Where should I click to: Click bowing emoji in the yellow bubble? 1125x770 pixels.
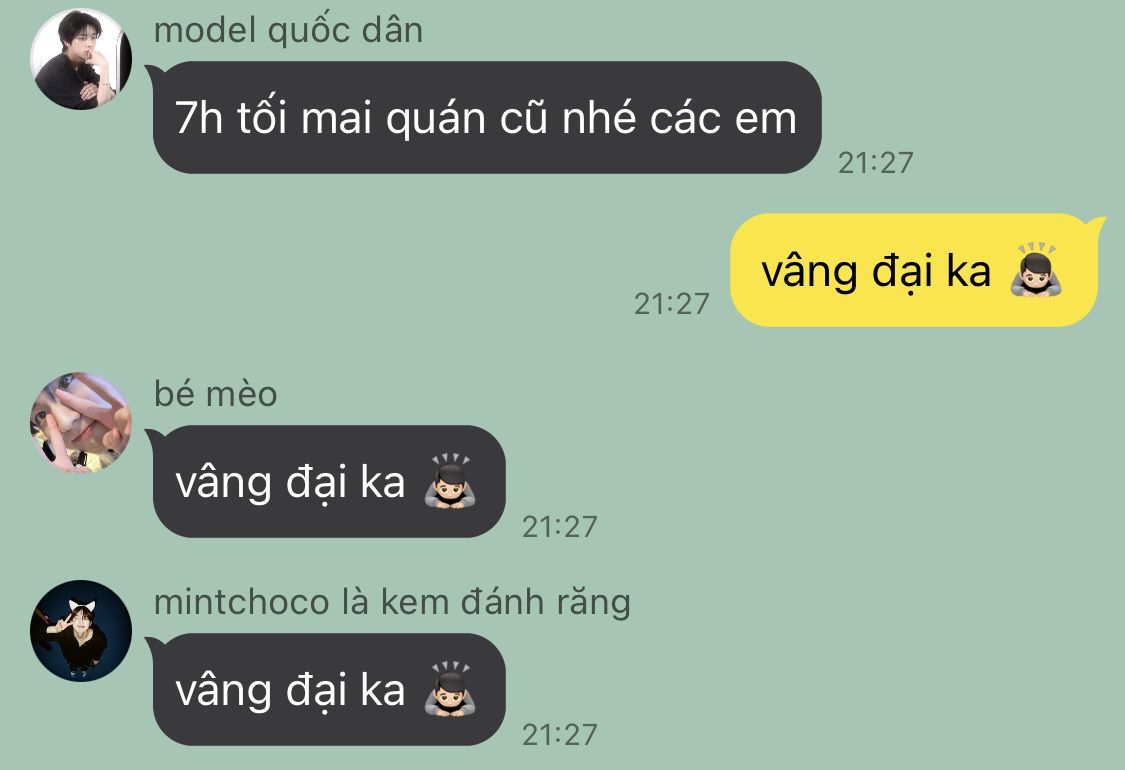[x=1035, y=270]
